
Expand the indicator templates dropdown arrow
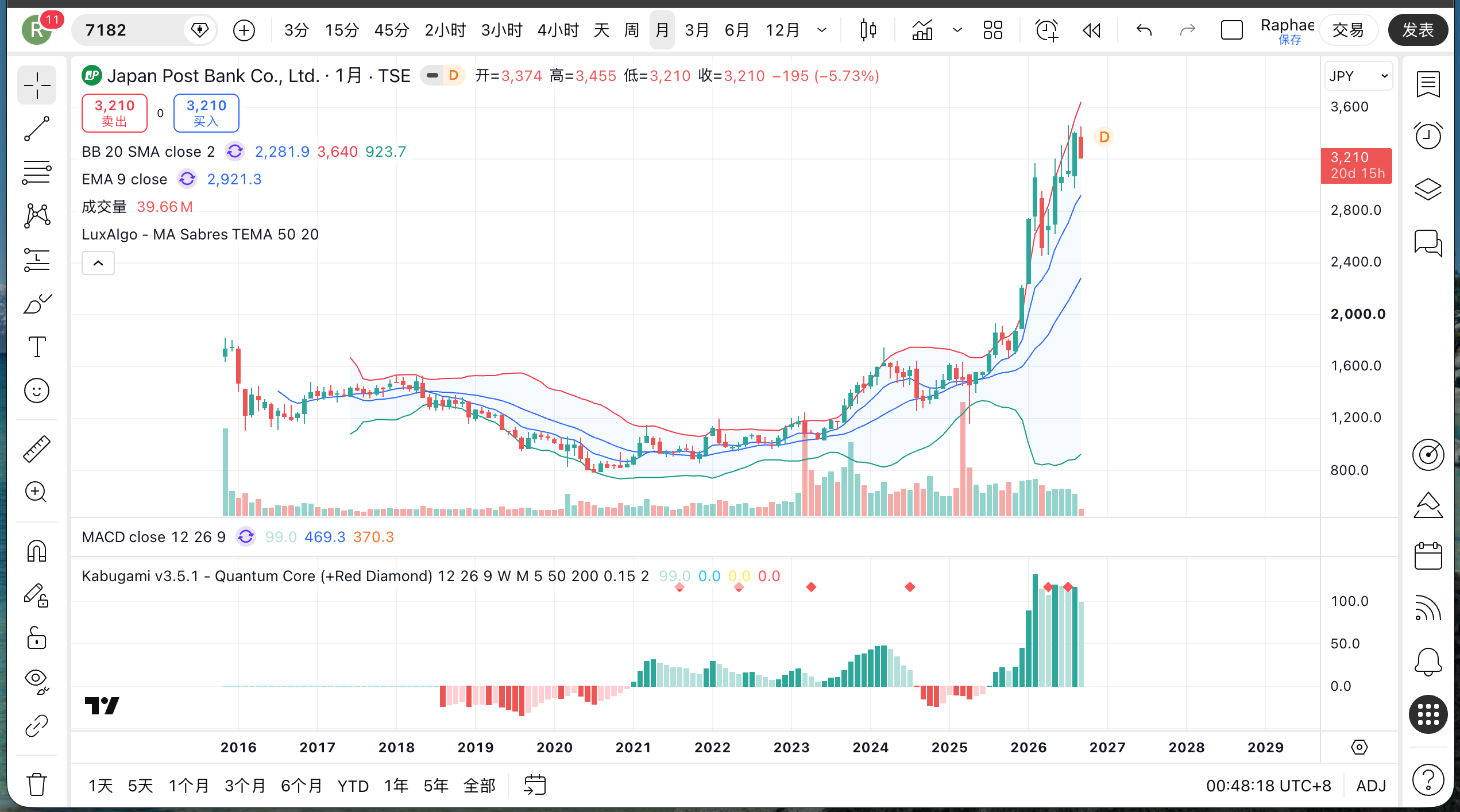pos(957,30)
